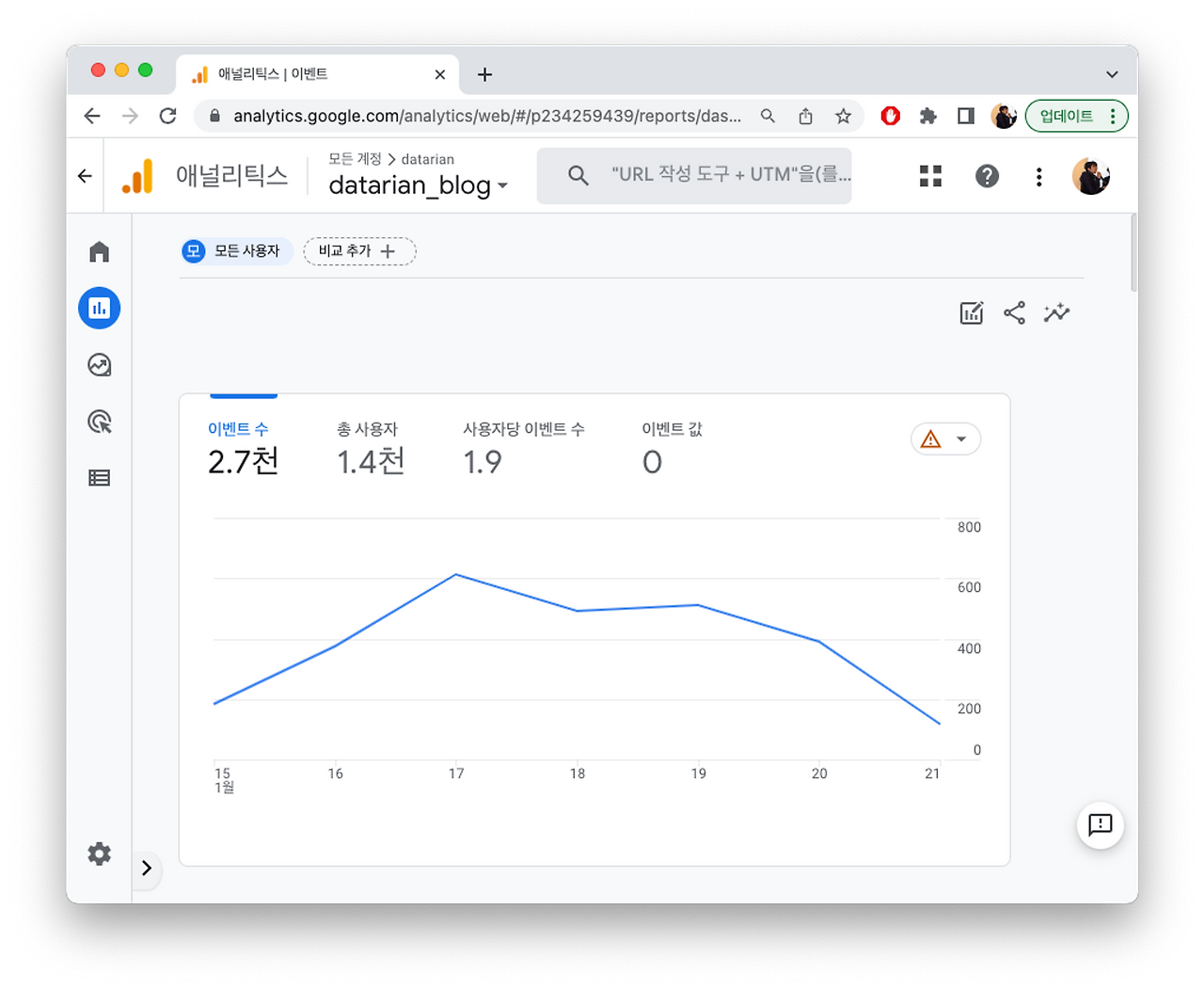This screenshot has width=1204, height=990.
Task: Open the tab search dropdown arrow
Action: (1112, 74)
